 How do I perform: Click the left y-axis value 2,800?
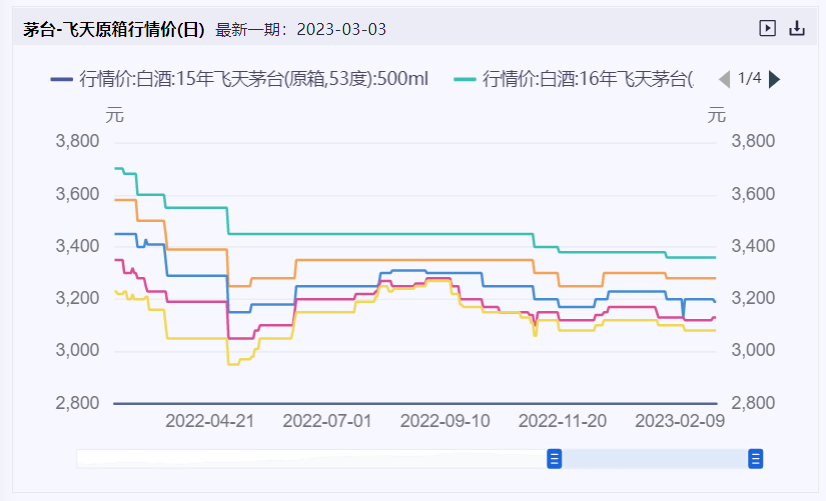click(77, 403)
